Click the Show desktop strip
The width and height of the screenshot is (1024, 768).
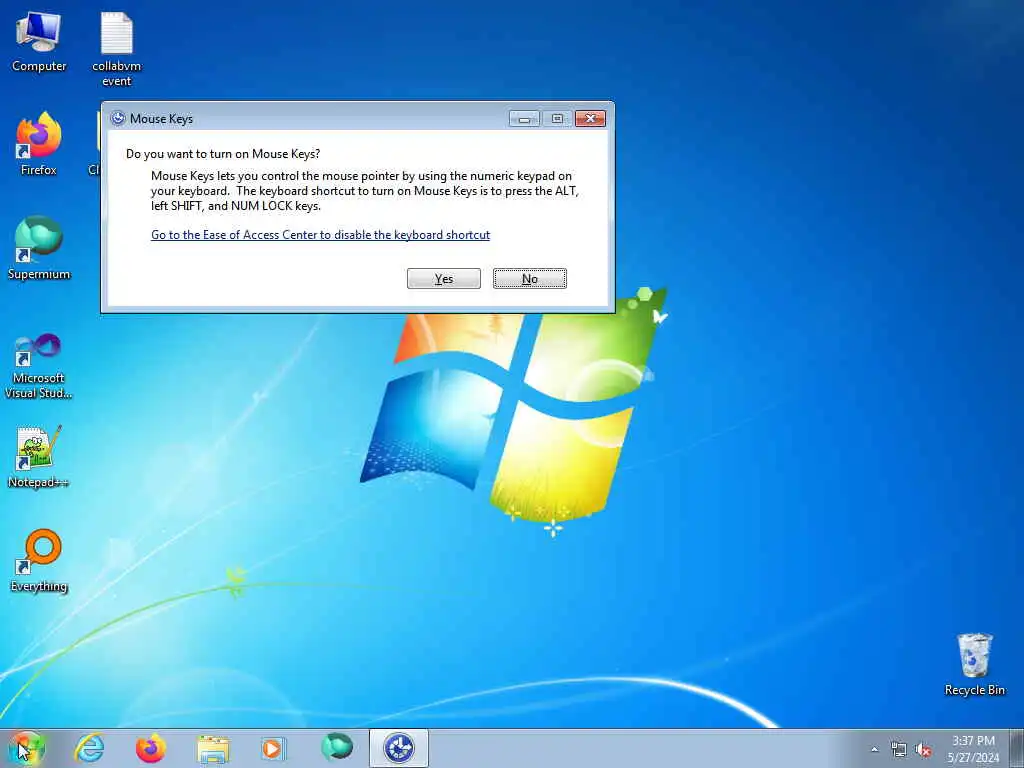1017,748
